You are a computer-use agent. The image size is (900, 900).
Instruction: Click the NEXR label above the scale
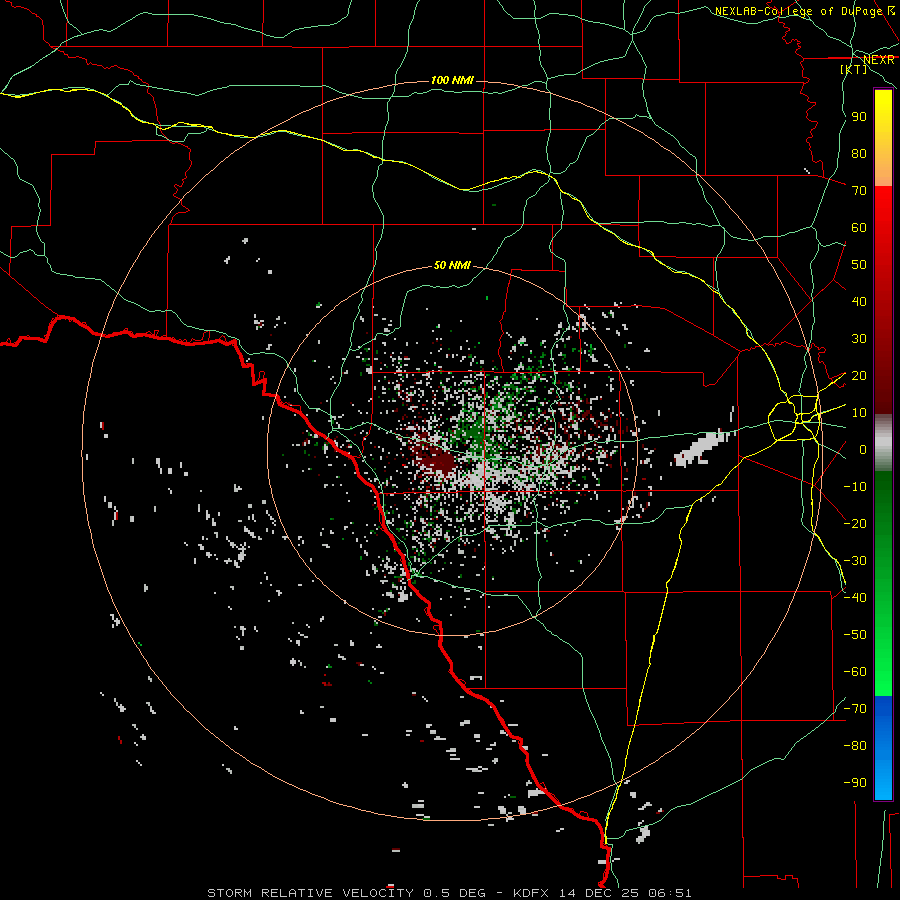point(879,60)
